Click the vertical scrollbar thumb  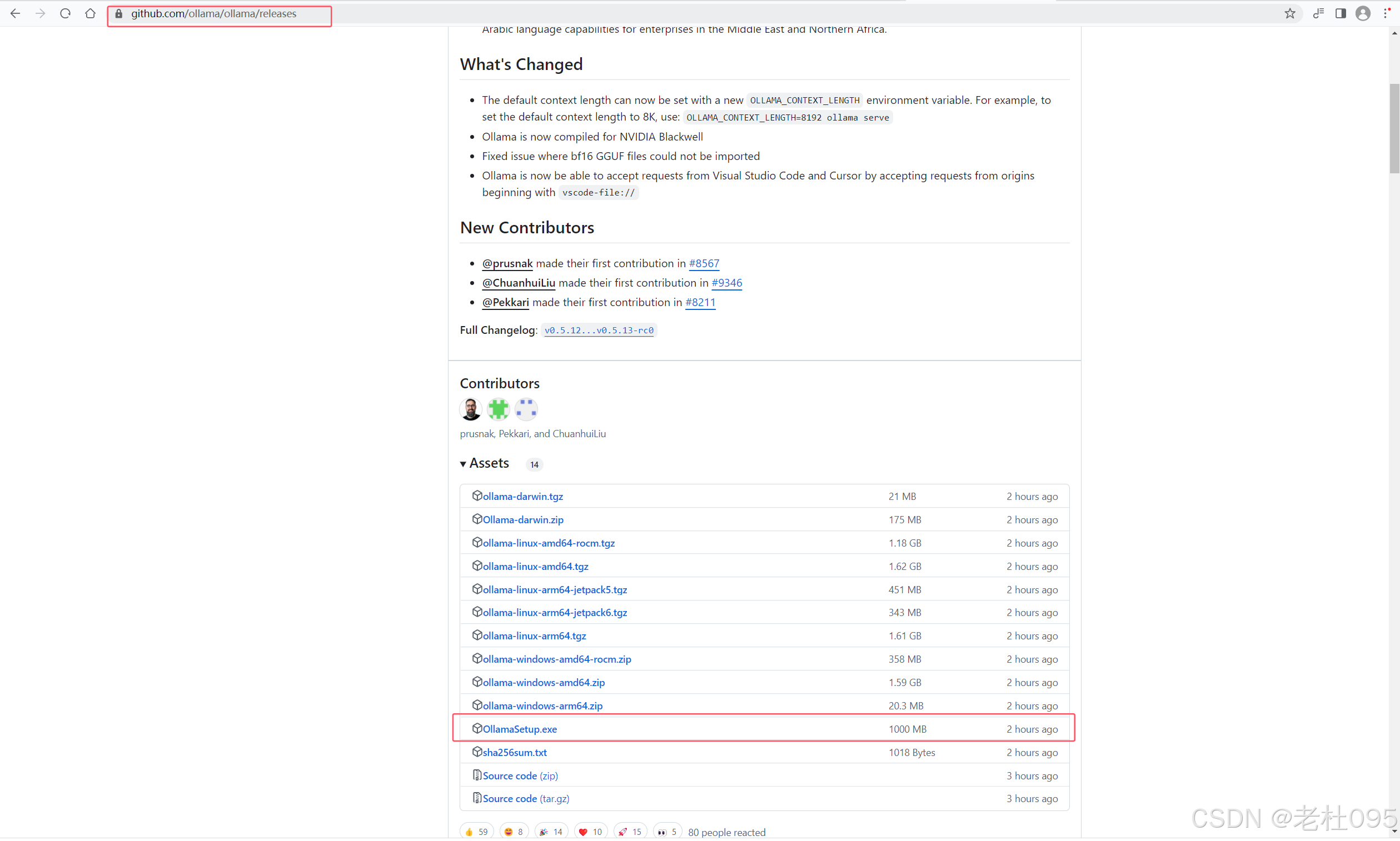click(x=1394, y=128)
